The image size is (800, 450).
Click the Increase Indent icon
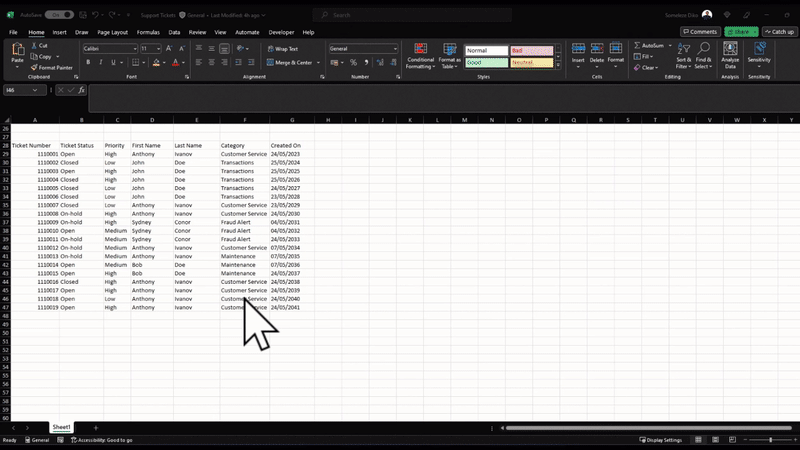(x=251, y=62)
